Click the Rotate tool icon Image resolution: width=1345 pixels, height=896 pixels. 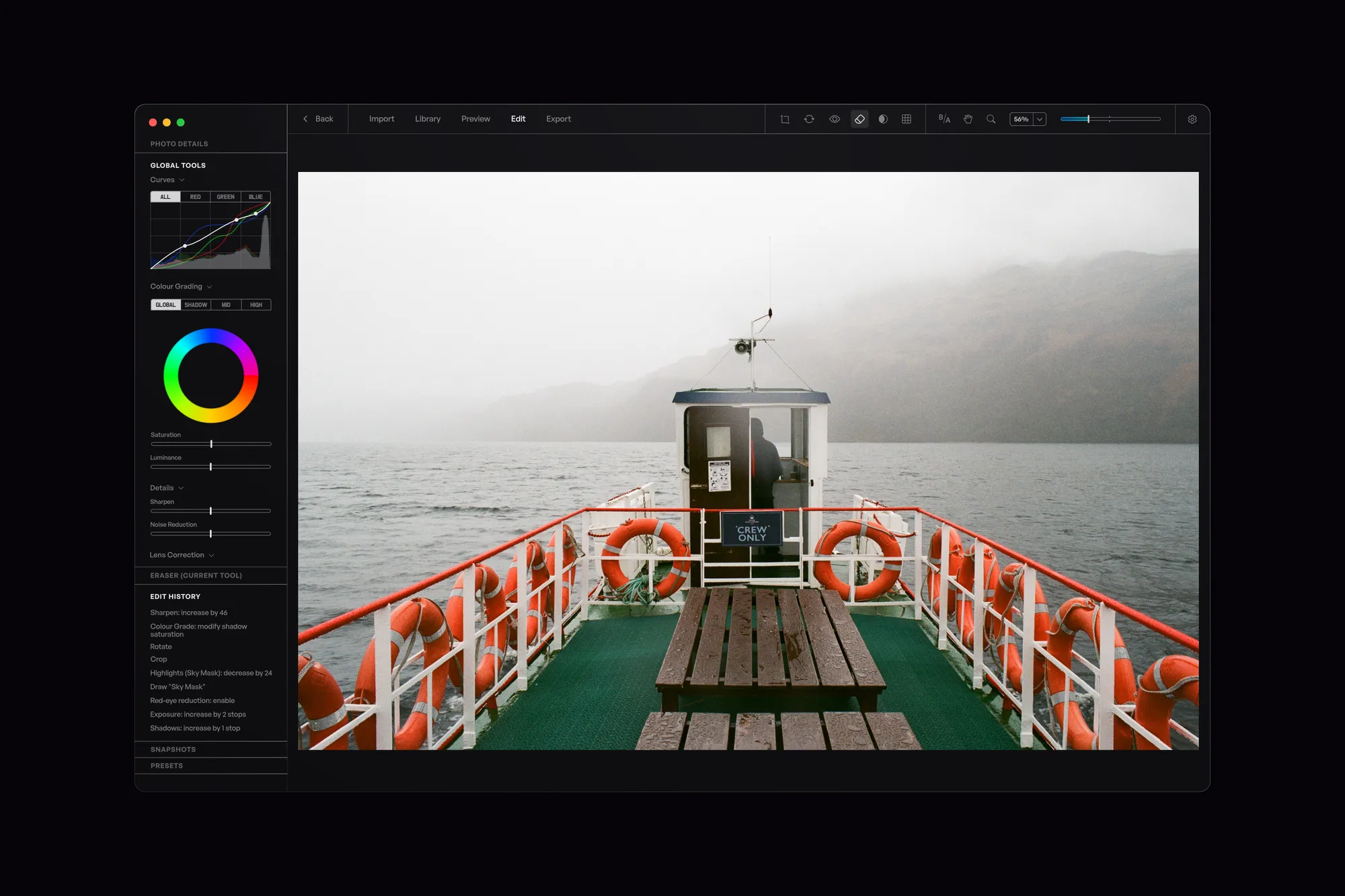tap(809, 119)
